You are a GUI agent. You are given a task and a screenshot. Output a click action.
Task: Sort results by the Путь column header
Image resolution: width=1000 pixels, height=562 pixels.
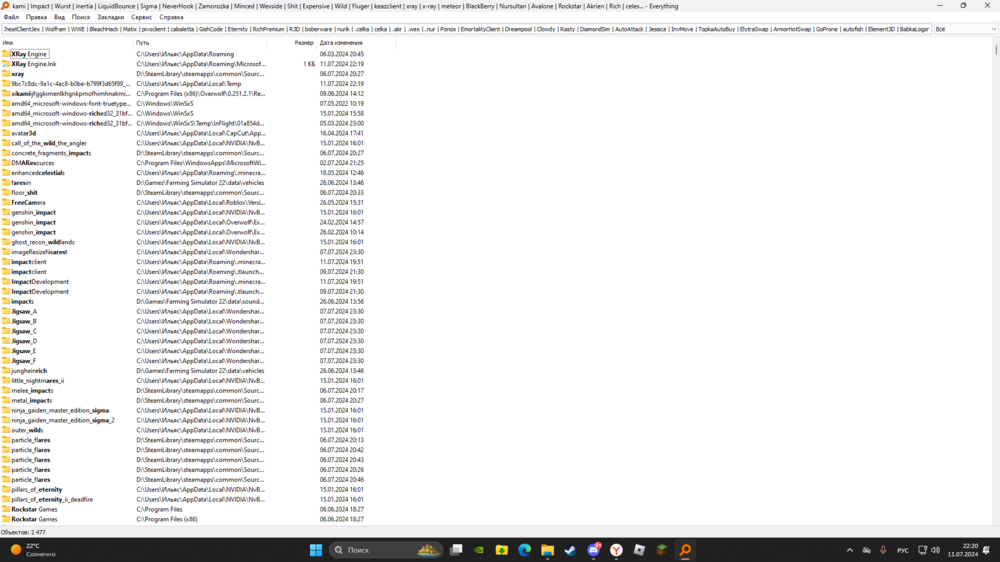200,43
